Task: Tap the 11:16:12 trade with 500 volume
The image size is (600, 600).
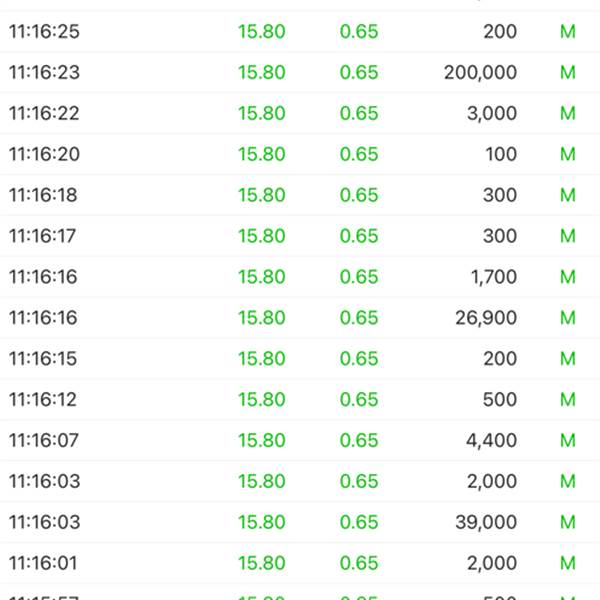Action: [x=300, y=400]
